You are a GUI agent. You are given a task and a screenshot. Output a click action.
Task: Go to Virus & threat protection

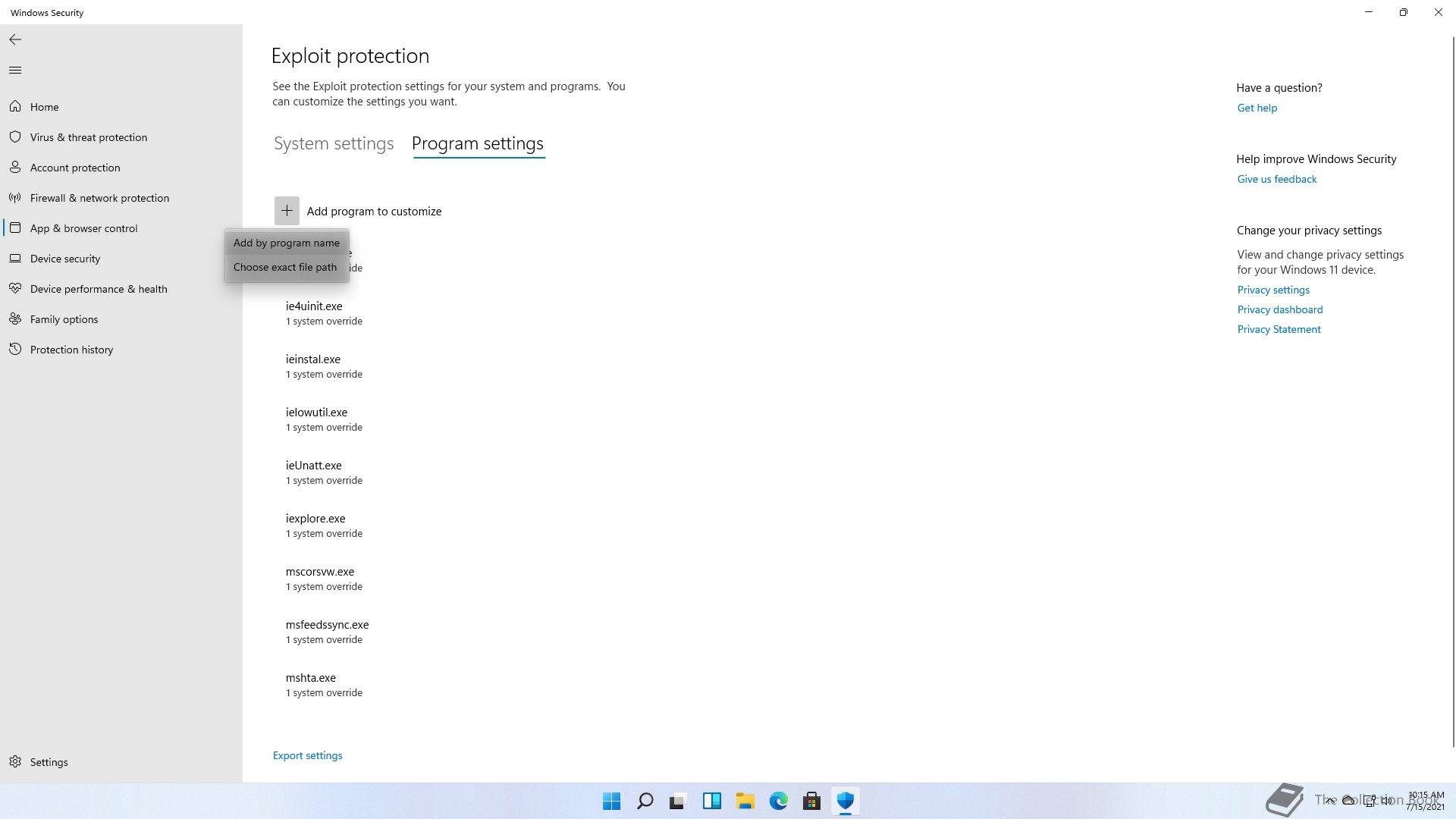click(89, 137)
